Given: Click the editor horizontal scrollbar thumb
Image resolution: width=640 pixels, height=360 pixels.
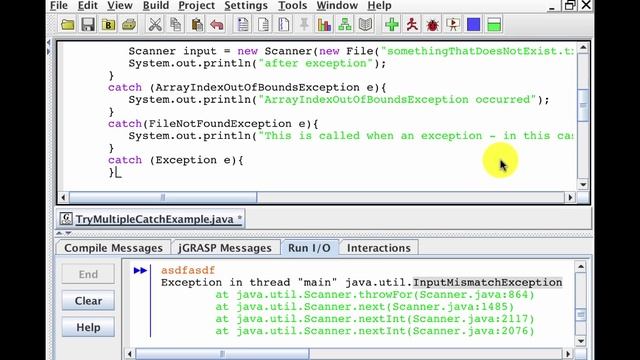Looking at the screenshot, I should (163, 198).
